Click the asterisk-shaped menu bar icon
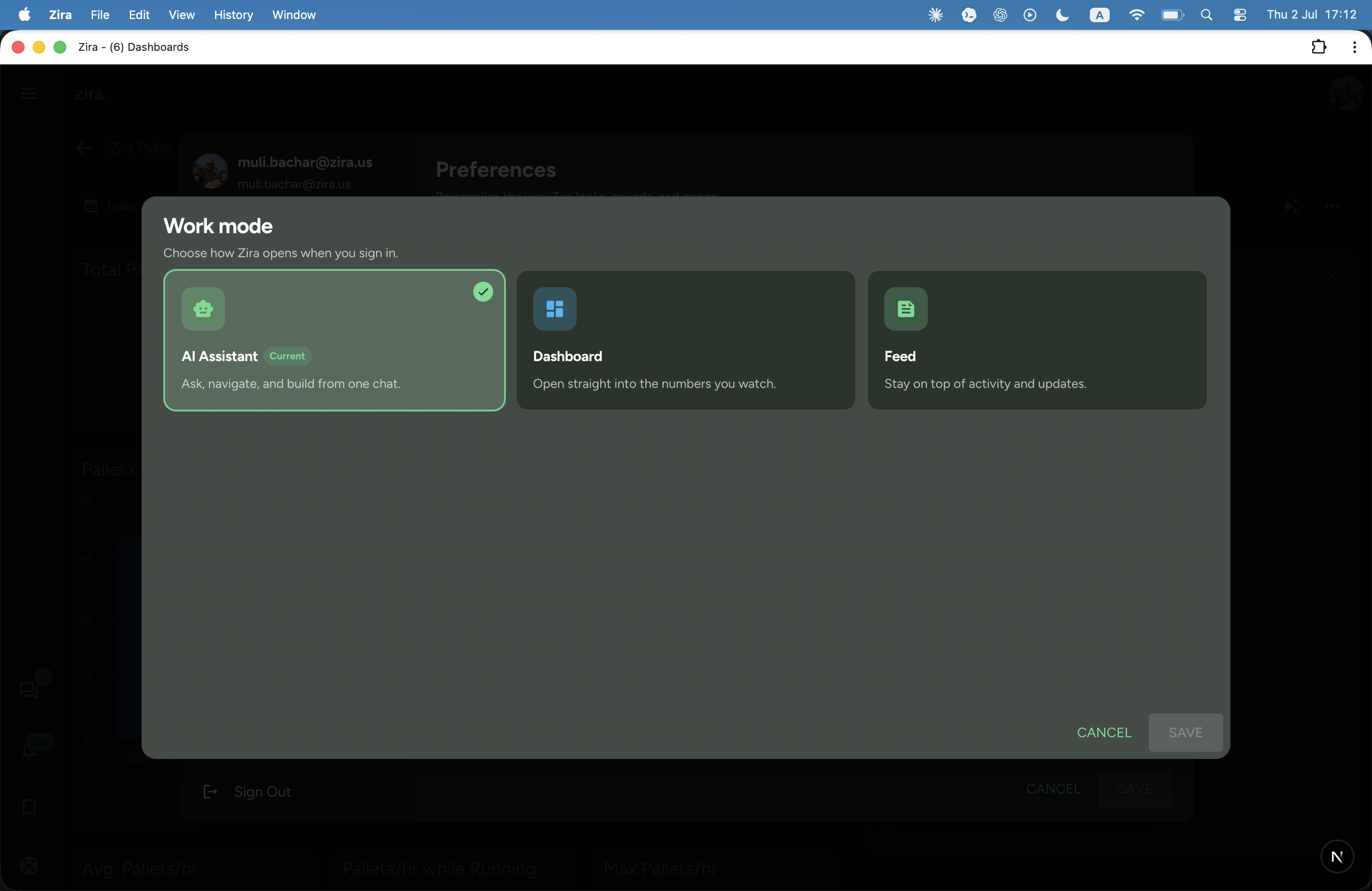Screen dimensions: 1372x891 point(936,15)
